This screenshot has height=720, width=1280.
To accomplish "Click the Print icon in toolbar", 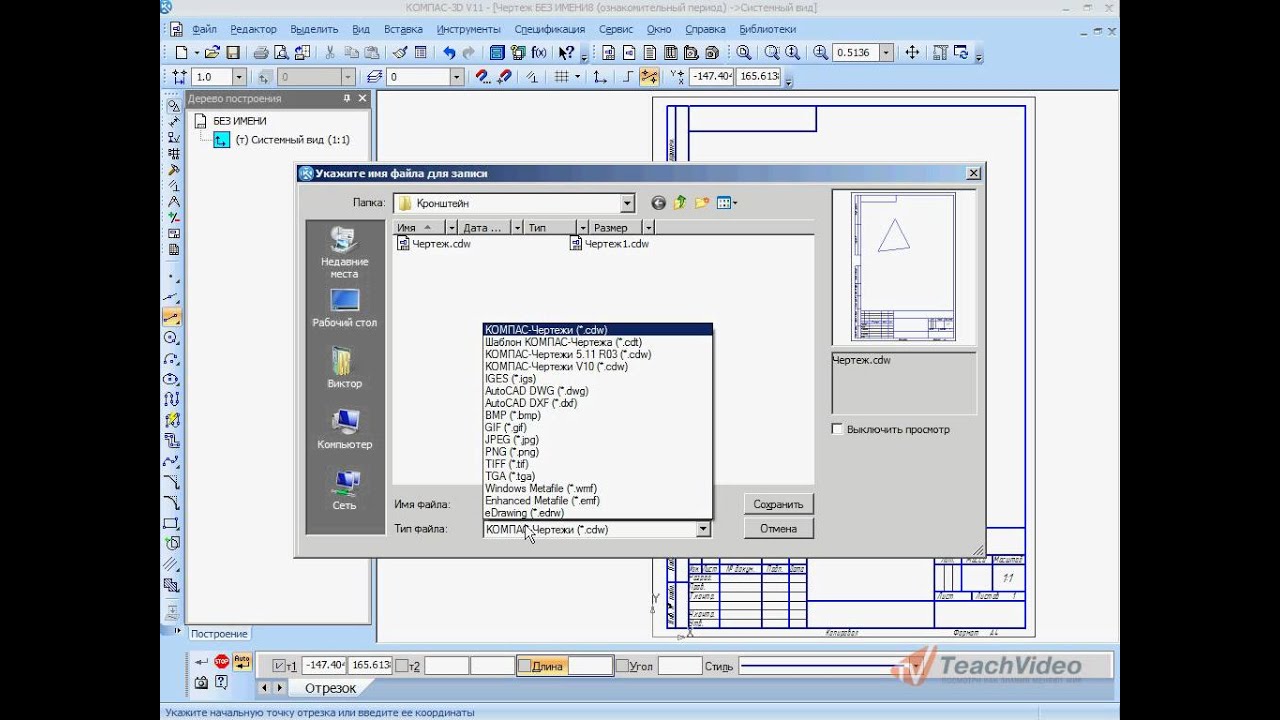I will tap(261, 53).
